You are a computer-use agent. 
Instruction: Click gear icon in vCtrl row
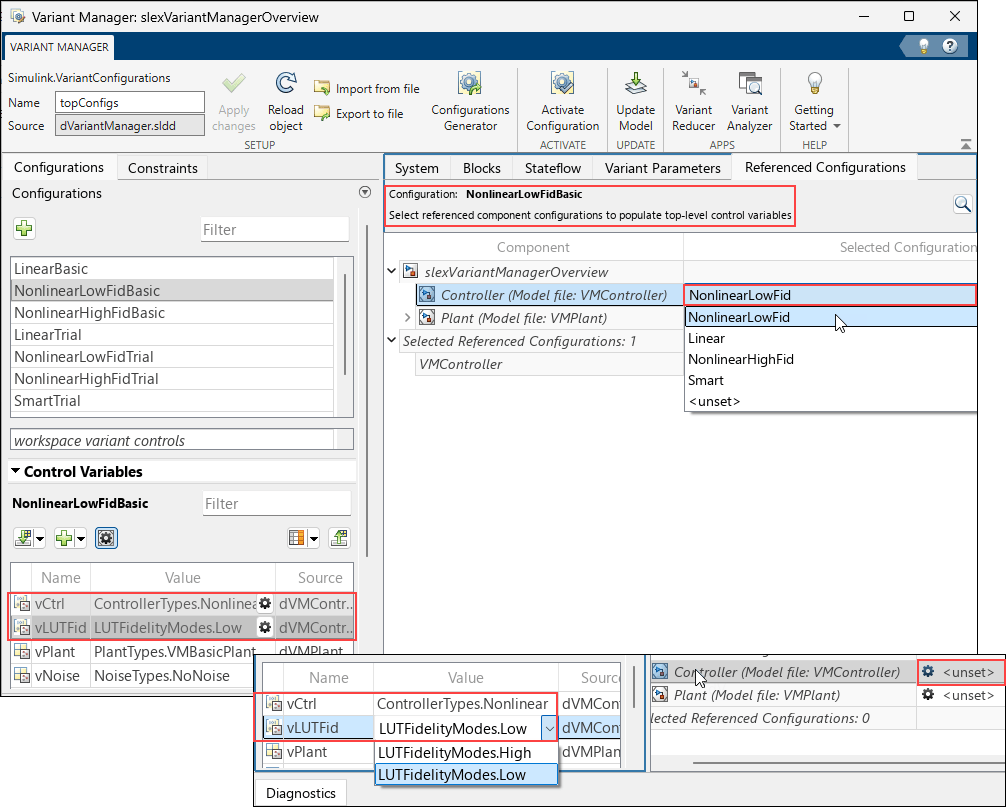pyautogui.click(x=264, y=603)
